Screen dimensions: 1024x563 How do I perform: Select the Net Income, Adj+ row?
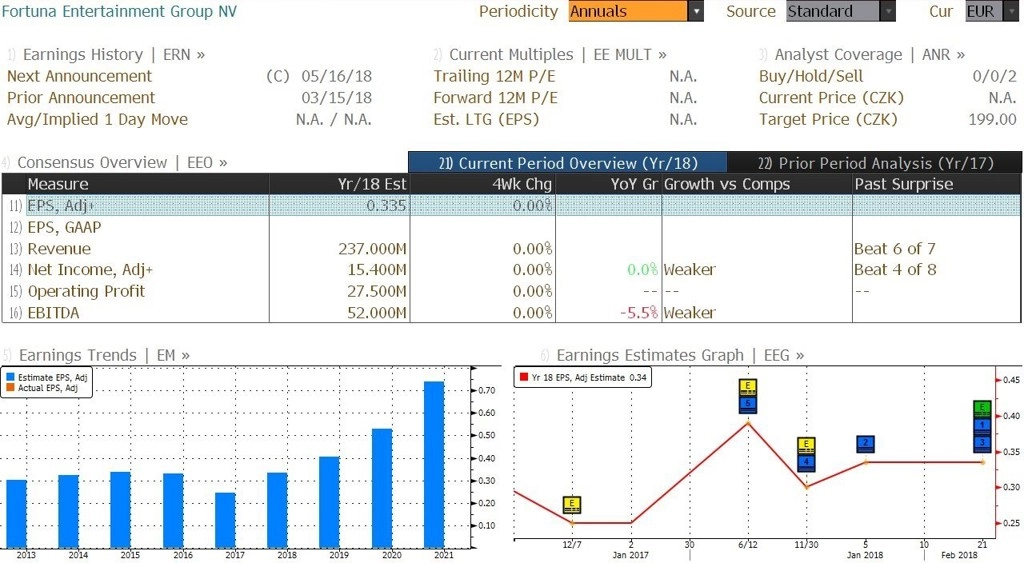coord(511,270)
